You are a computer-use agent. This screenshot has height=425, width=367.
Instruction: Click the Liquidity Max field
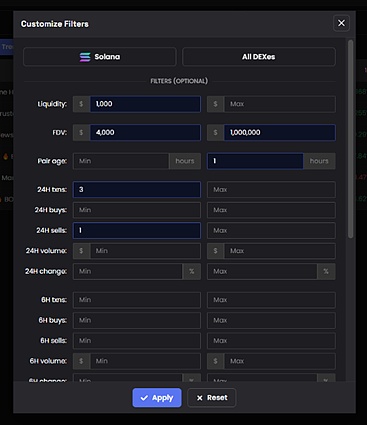[x=280, y=104]
